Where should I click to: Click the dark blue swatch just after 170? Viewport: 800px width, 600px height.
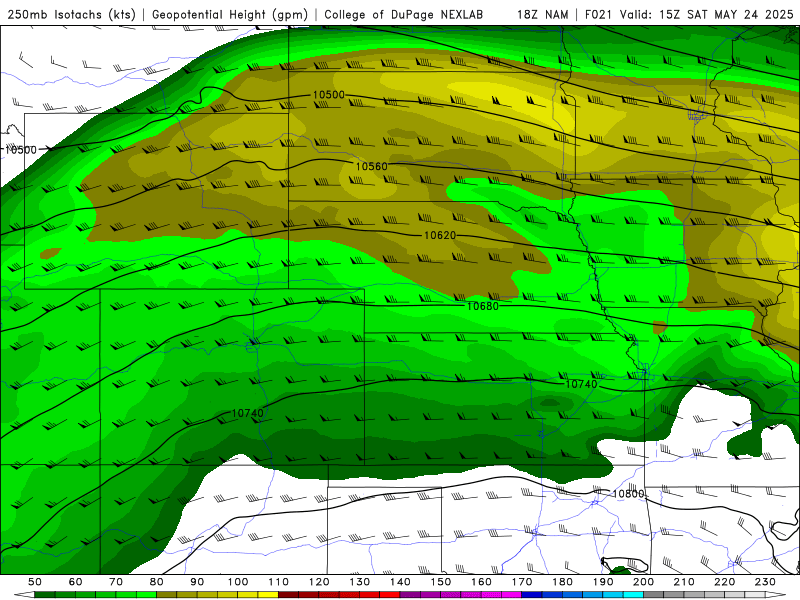coord(532,595)
